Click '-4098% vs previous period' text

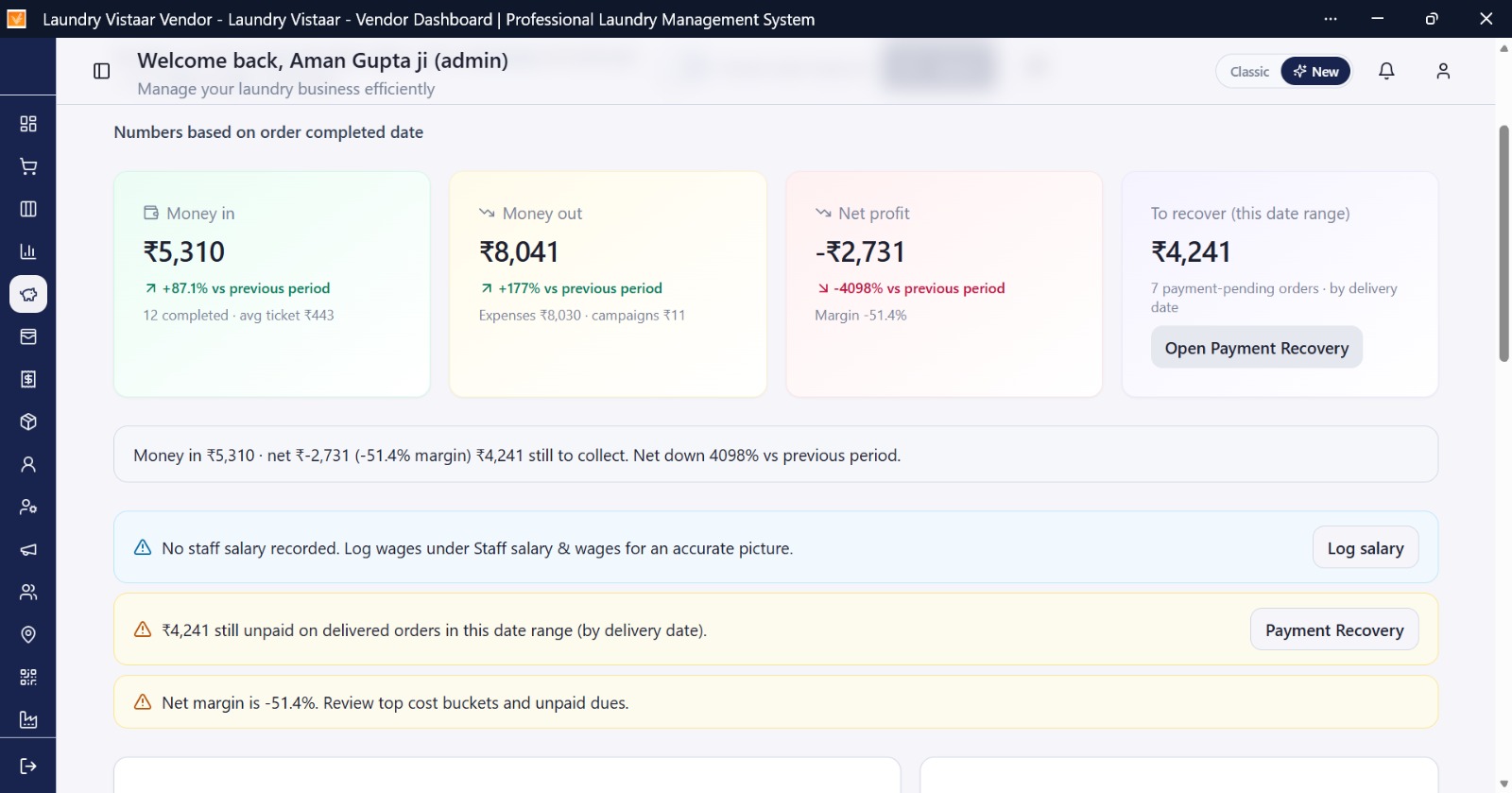click(919, 288)
